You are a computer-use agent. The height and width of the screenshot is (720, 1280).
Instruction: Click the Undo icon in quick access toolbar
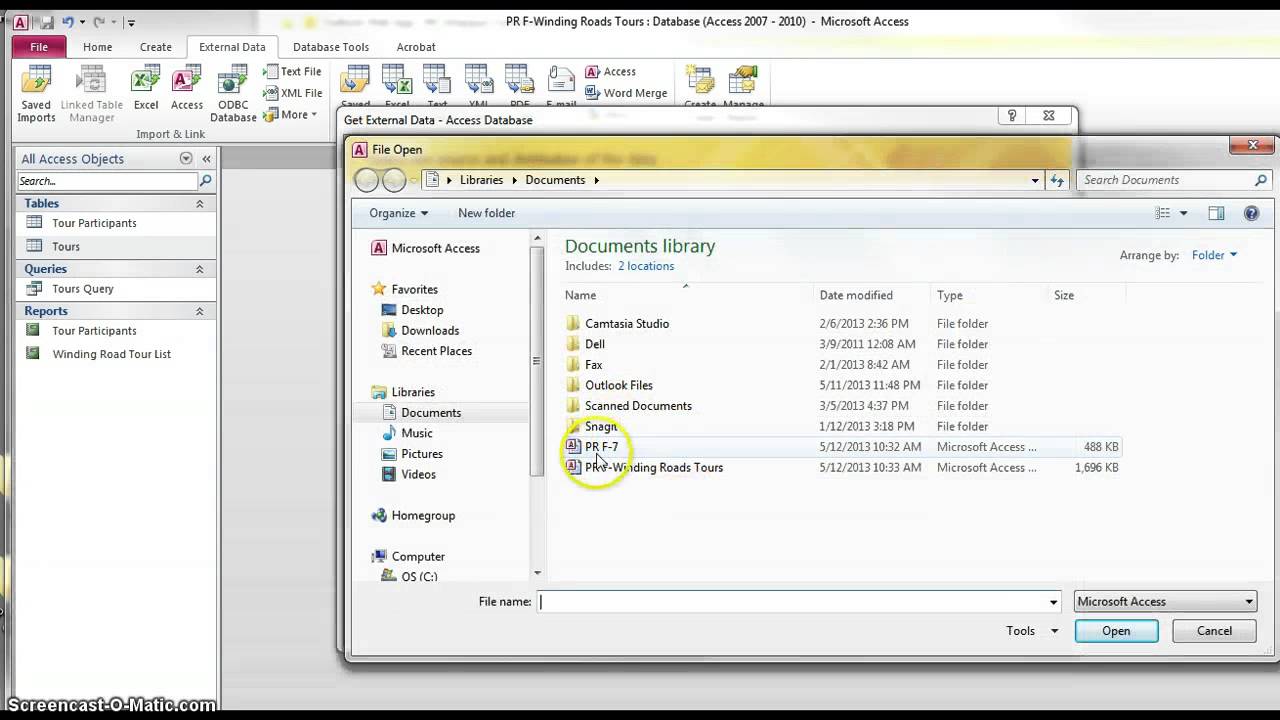(x=68, y=21)
